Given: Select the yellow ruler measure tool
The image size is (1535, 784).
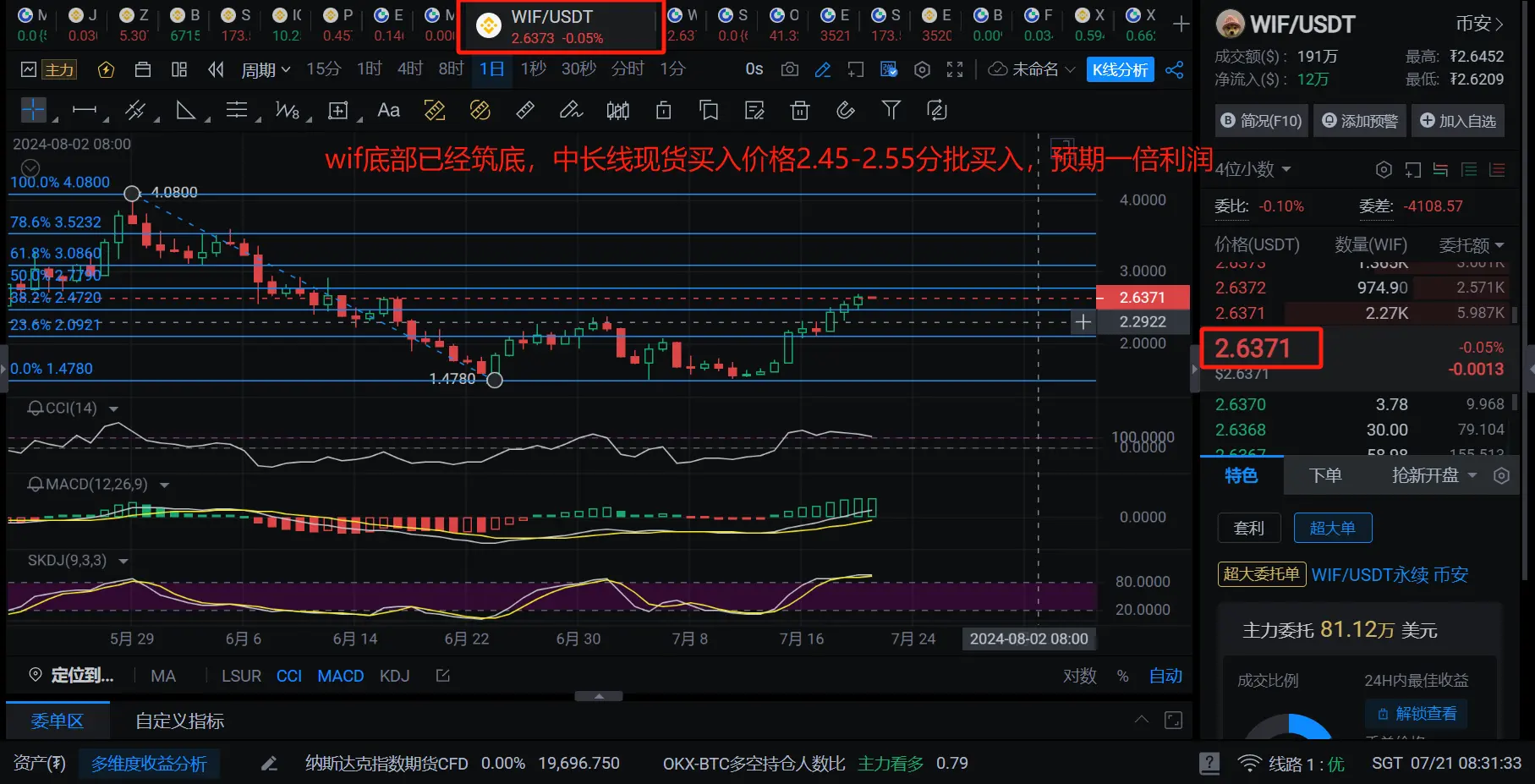Looking at the screenshot, I should pyautogui.click(x=435, y=110).
